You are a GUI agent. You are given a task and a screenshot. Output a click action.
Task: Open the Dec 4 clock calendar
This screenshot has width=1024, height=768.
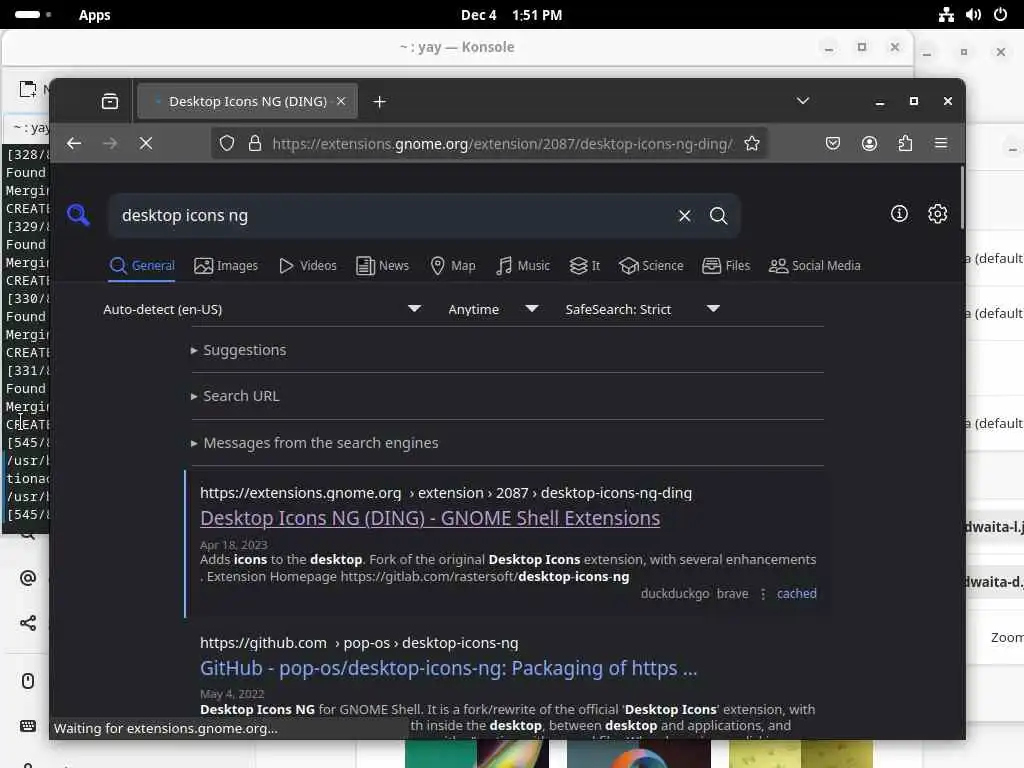(511, 15)
